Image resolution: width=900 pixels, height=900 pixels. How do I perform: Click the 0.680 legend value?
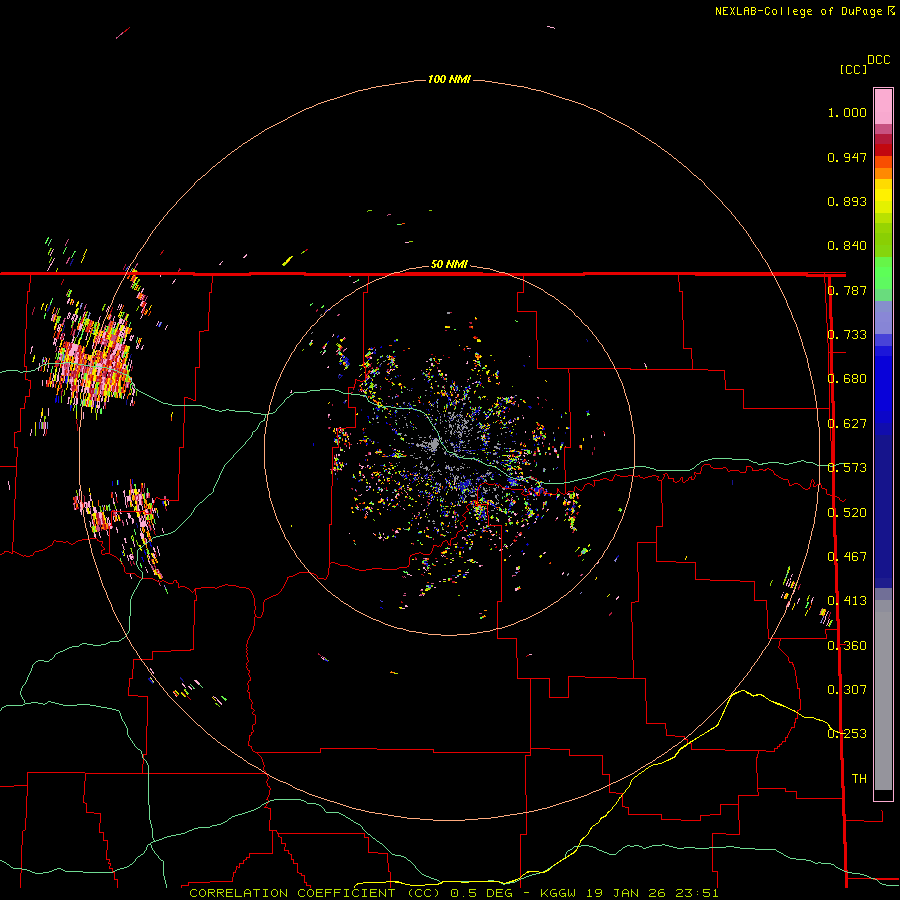point(847,379)
